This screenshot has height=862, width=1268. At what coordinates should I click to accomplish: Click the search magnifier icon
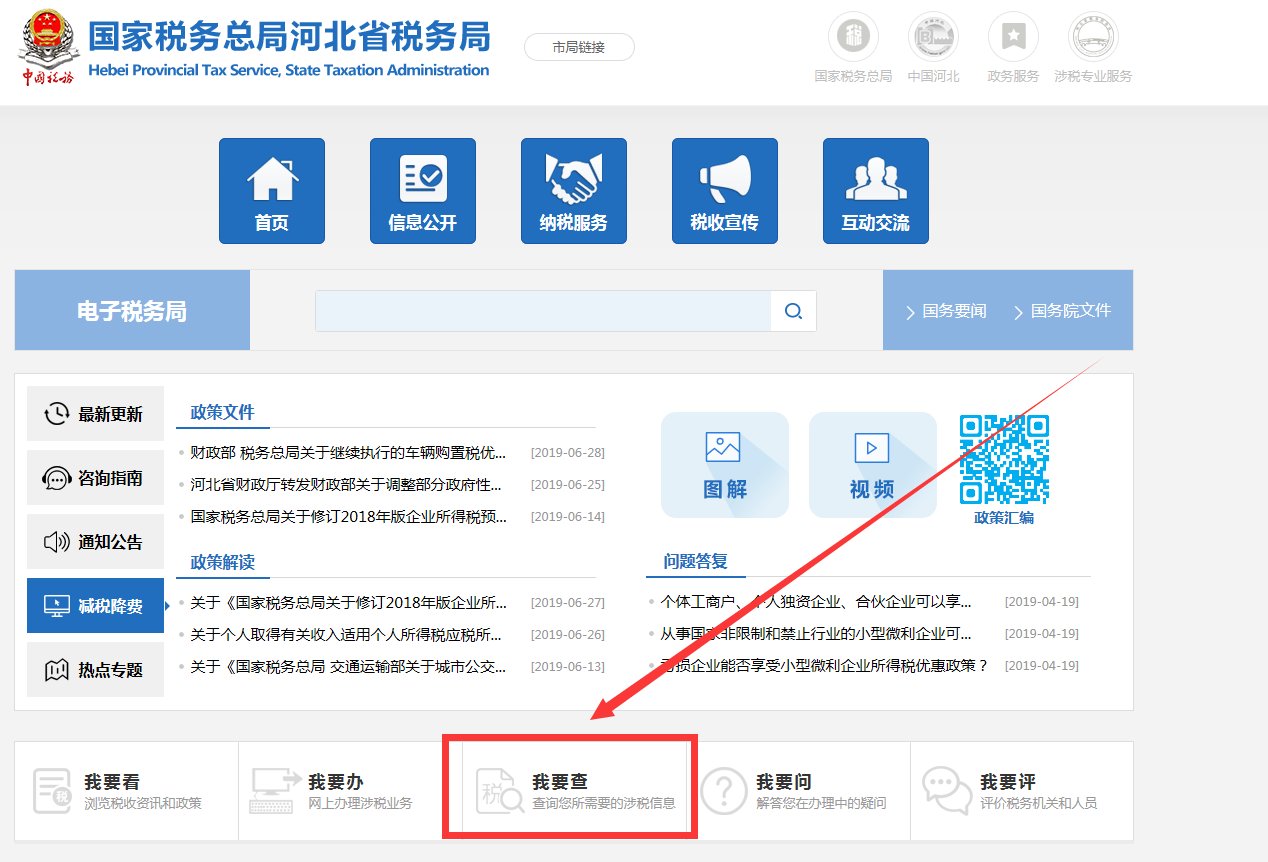tap(793, 311)
